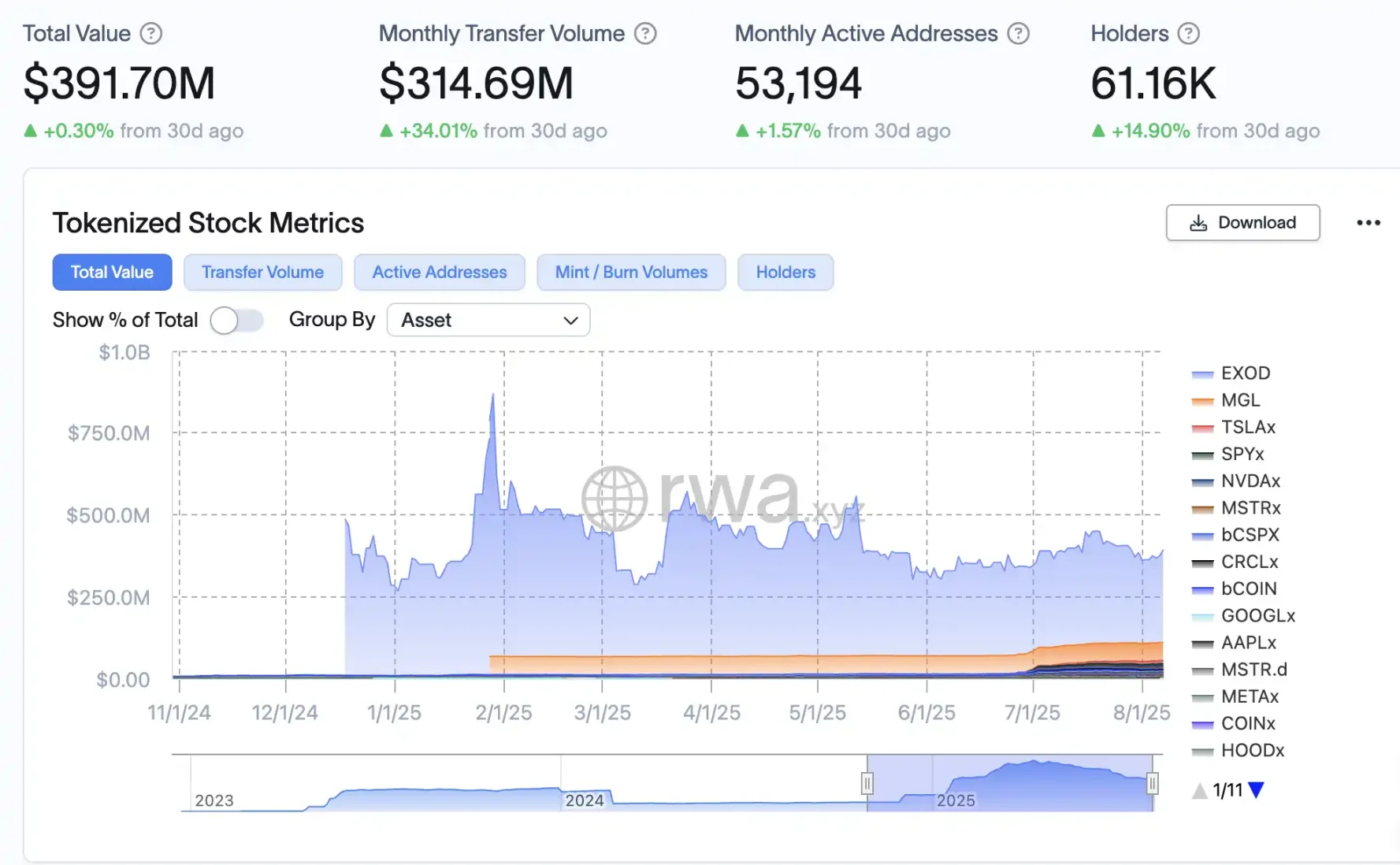Go to next legend page arrow

tap(1257, 790)
